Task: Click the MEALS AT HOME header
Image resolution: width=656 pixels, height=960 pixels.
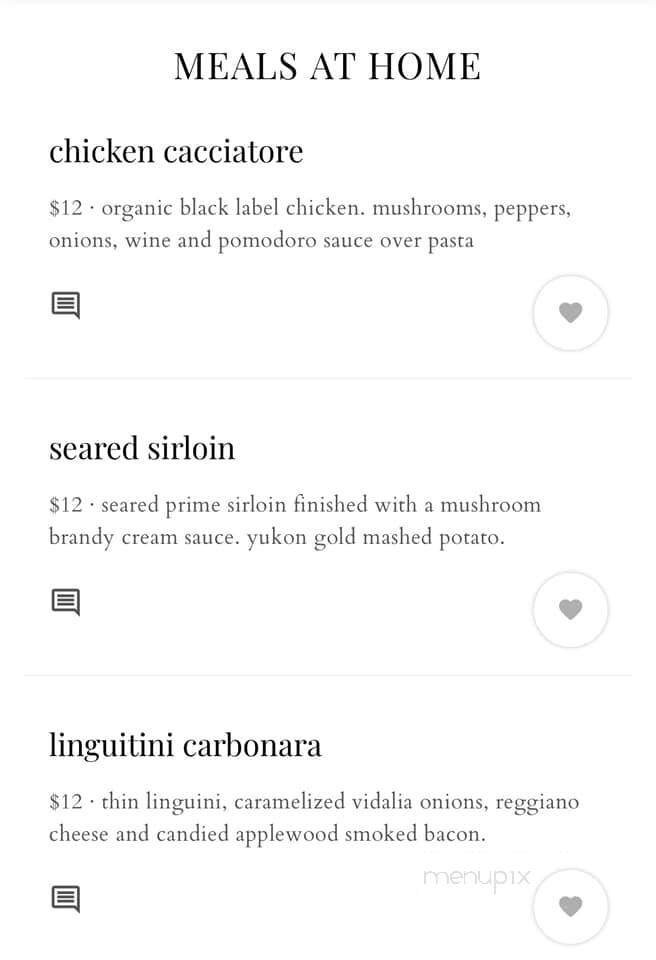Action: (328, 66)
